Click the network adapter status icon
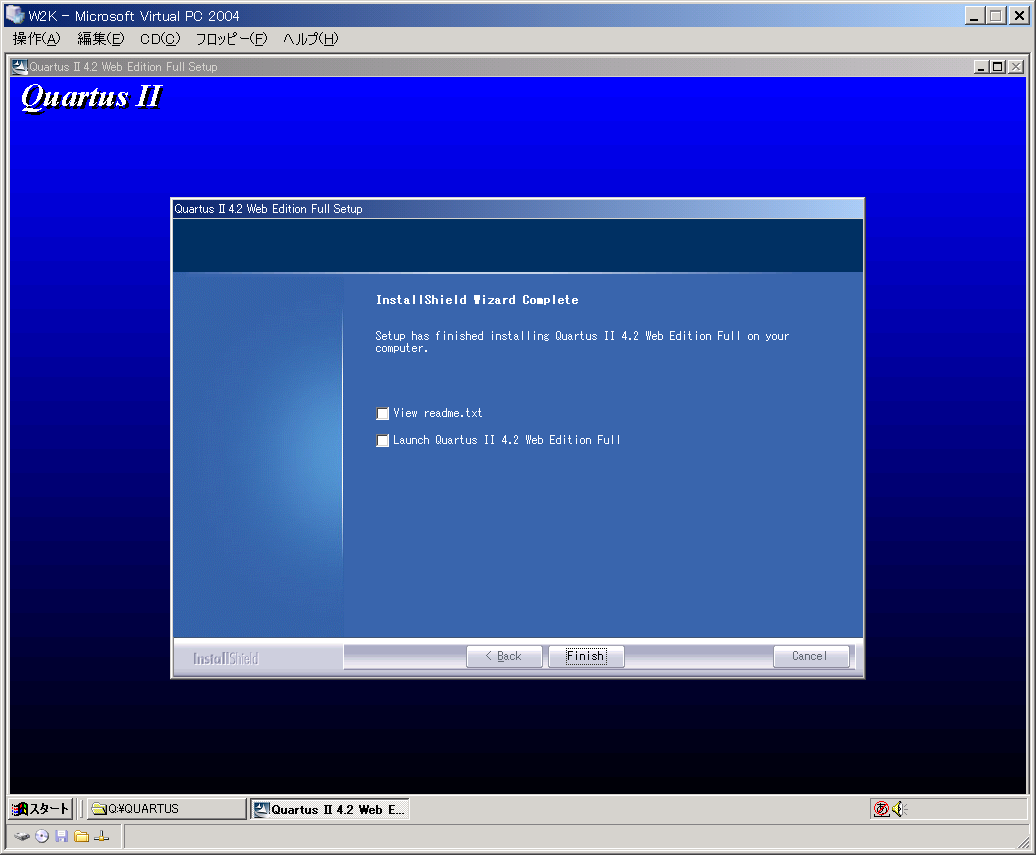1036x855 pixels. point(101,836)
